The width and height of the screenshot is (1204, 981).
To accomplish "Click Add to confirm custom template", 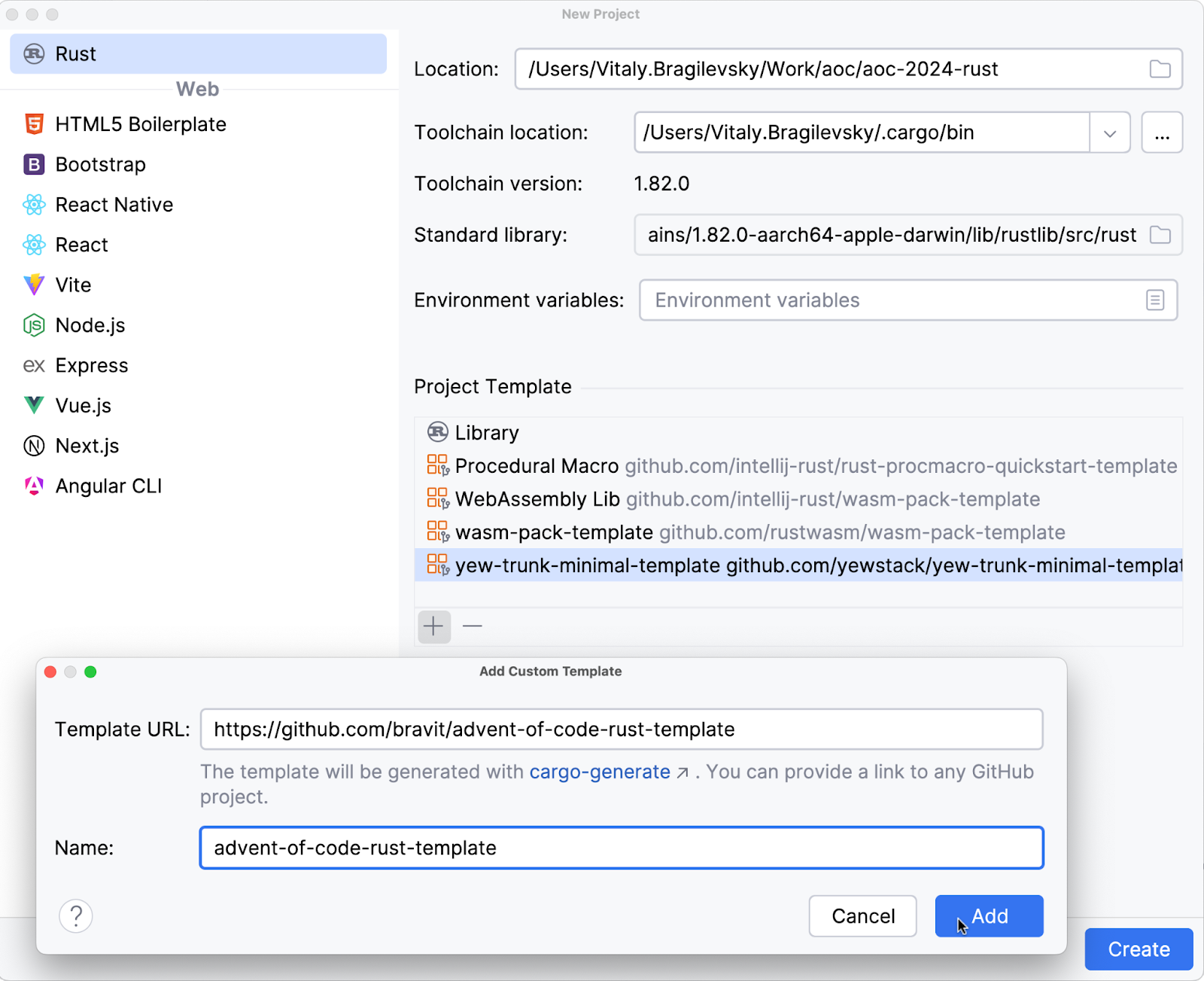I will coord(989,916).
